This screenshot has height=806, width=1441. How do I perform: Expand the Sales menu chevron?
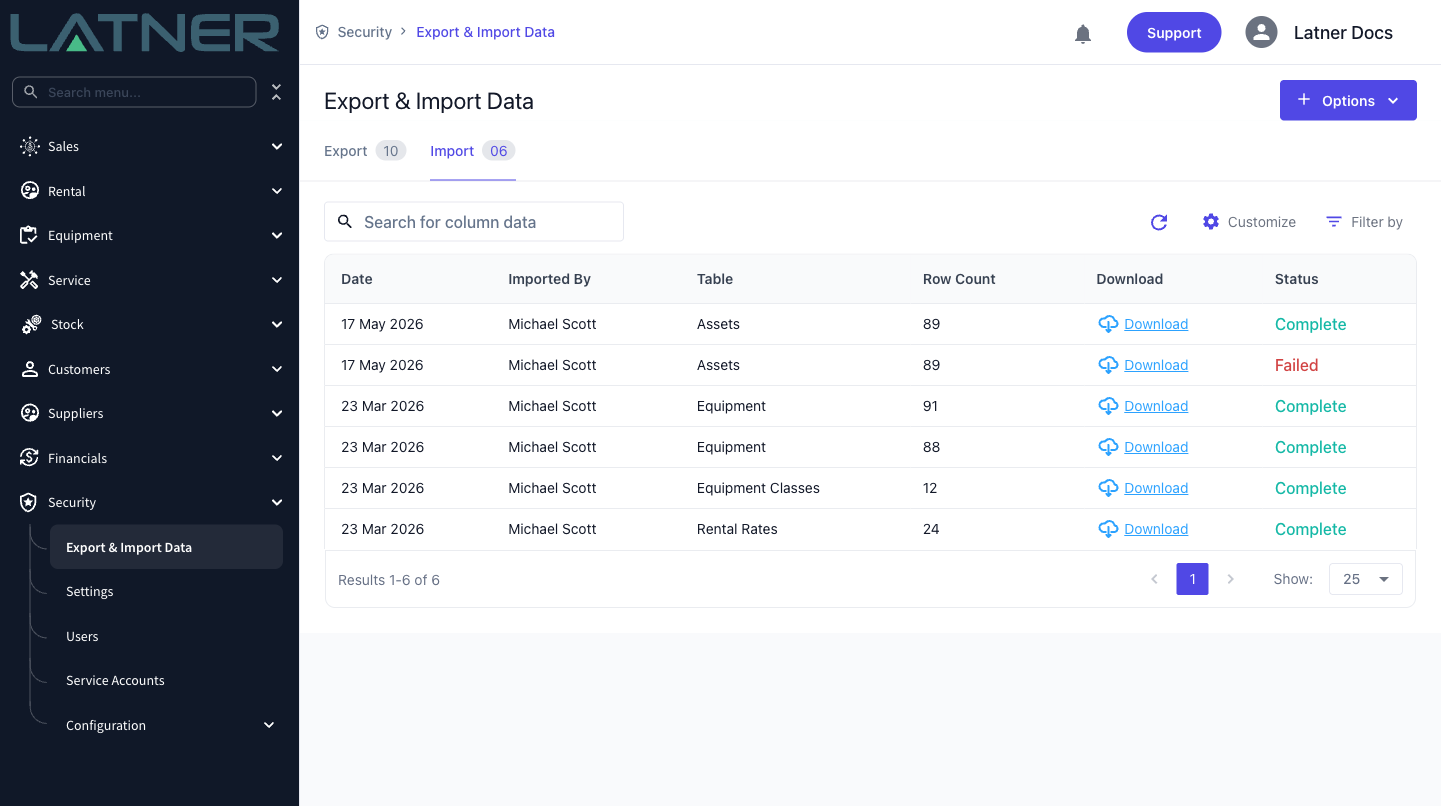277,146
